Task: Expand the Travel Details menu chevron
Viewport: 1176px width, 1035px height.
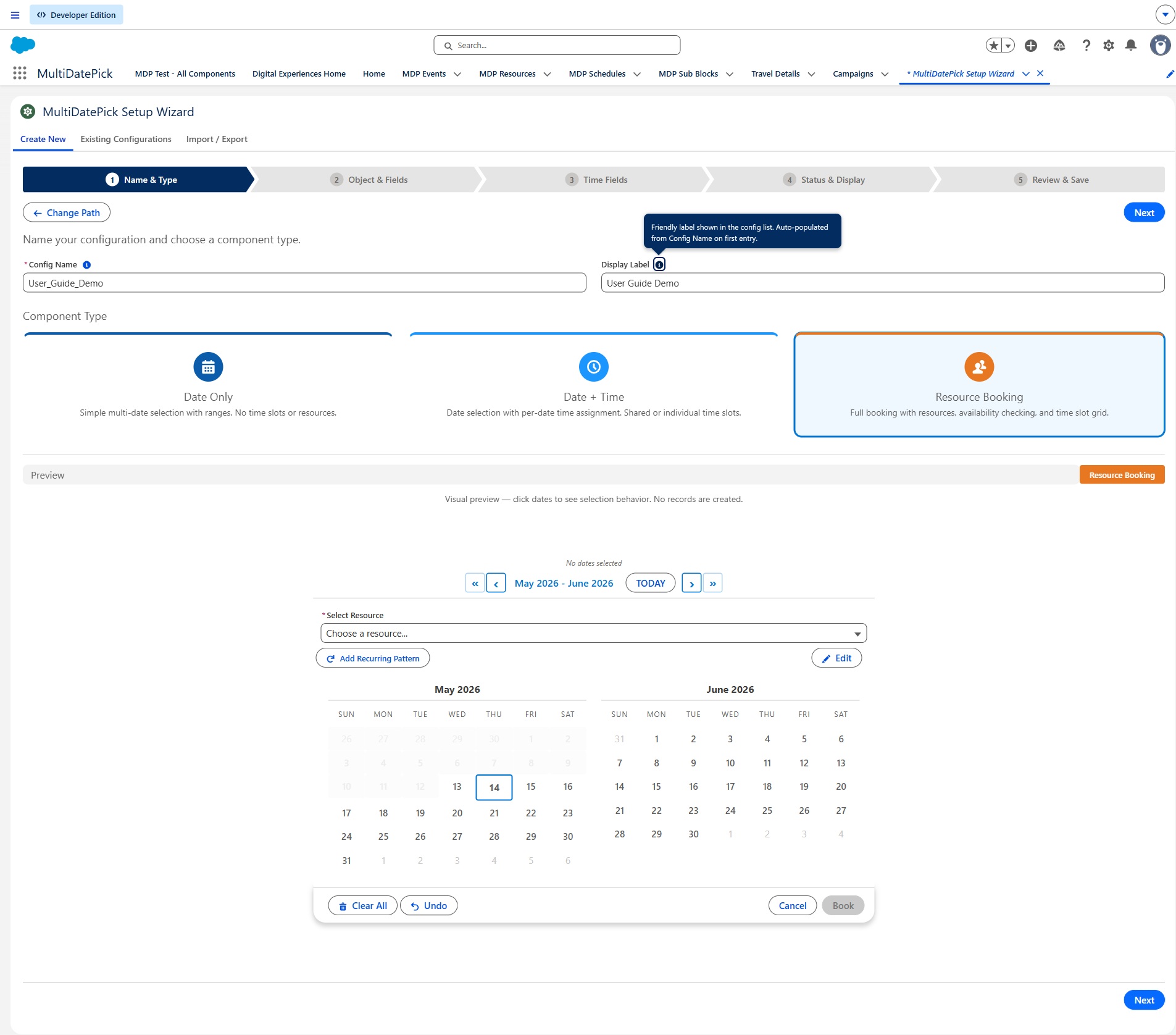Action: tap(811, 74)
